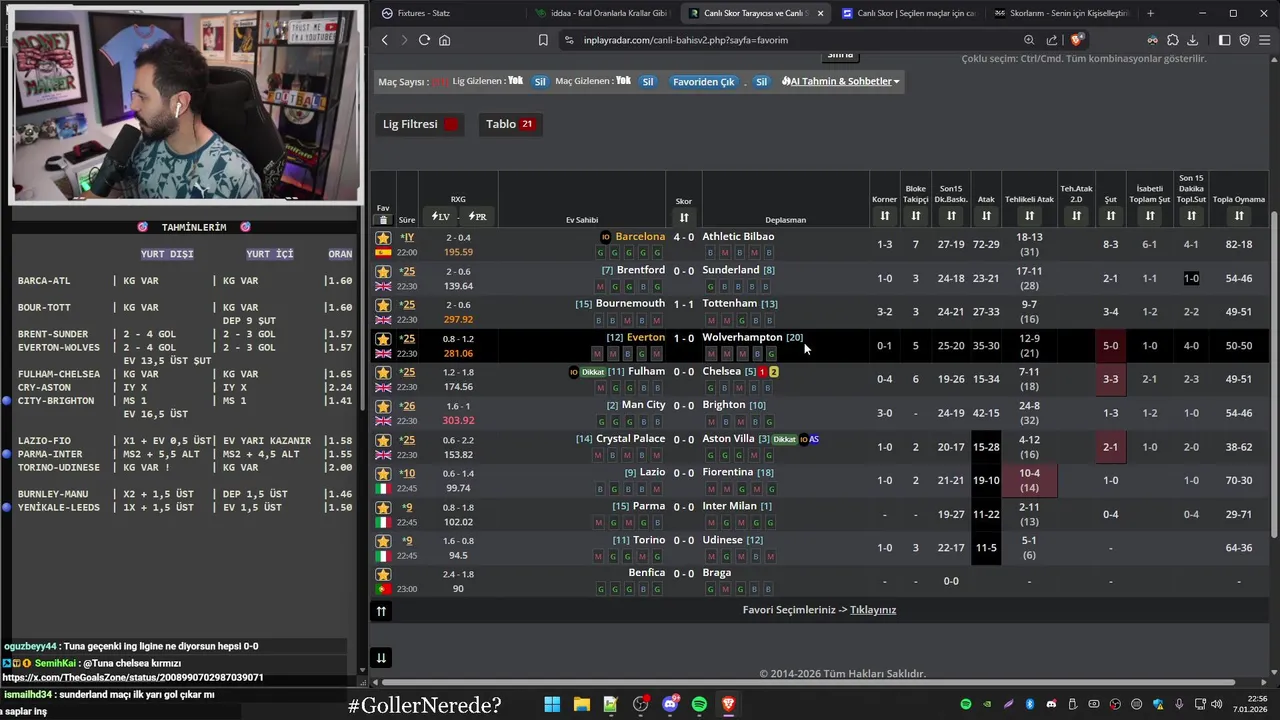1280x720 pixels.
Task: Reload the current page
Action: click(424, 40)
